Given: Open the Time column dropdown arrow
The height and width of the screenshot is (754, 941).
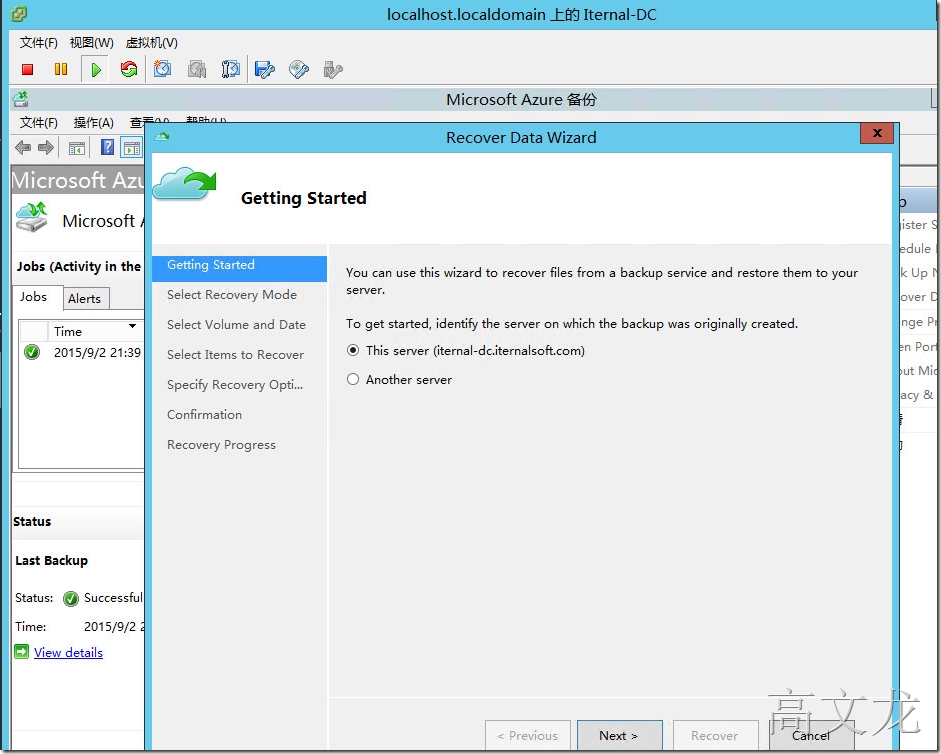Looking at the screenshot, I should [x=132, y=327].
